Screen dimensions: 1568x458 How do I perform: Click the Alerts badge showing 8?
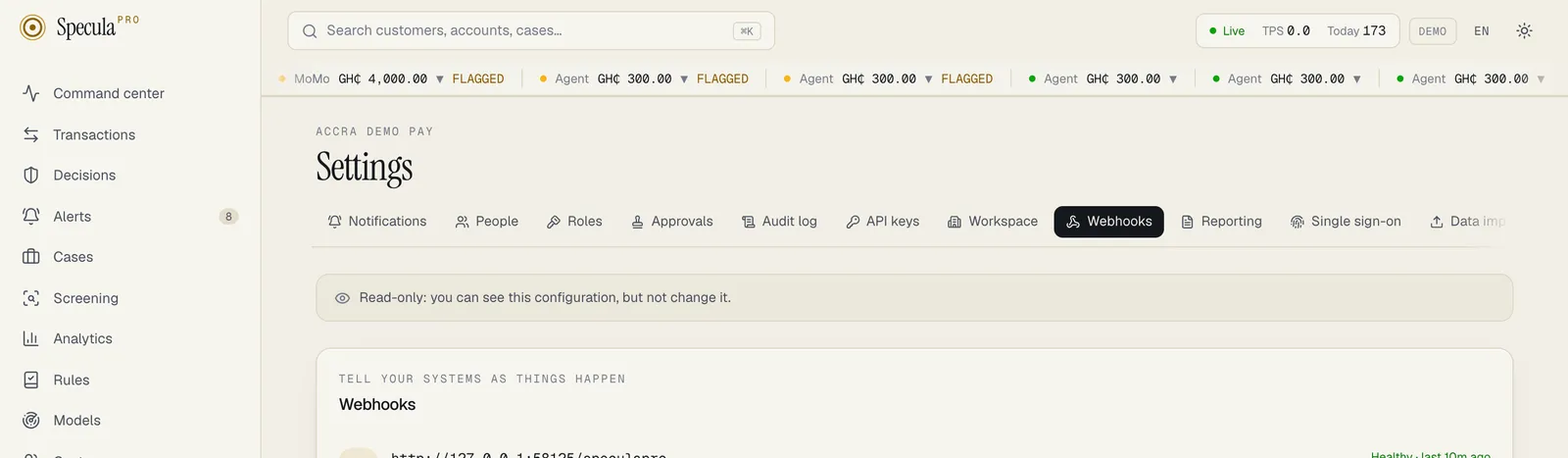click(228, 217)
